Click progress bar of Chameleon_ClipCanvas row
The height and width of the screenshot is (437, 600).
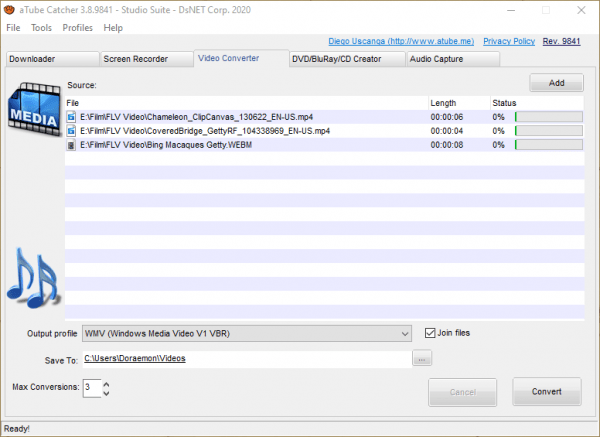point(549,117)
